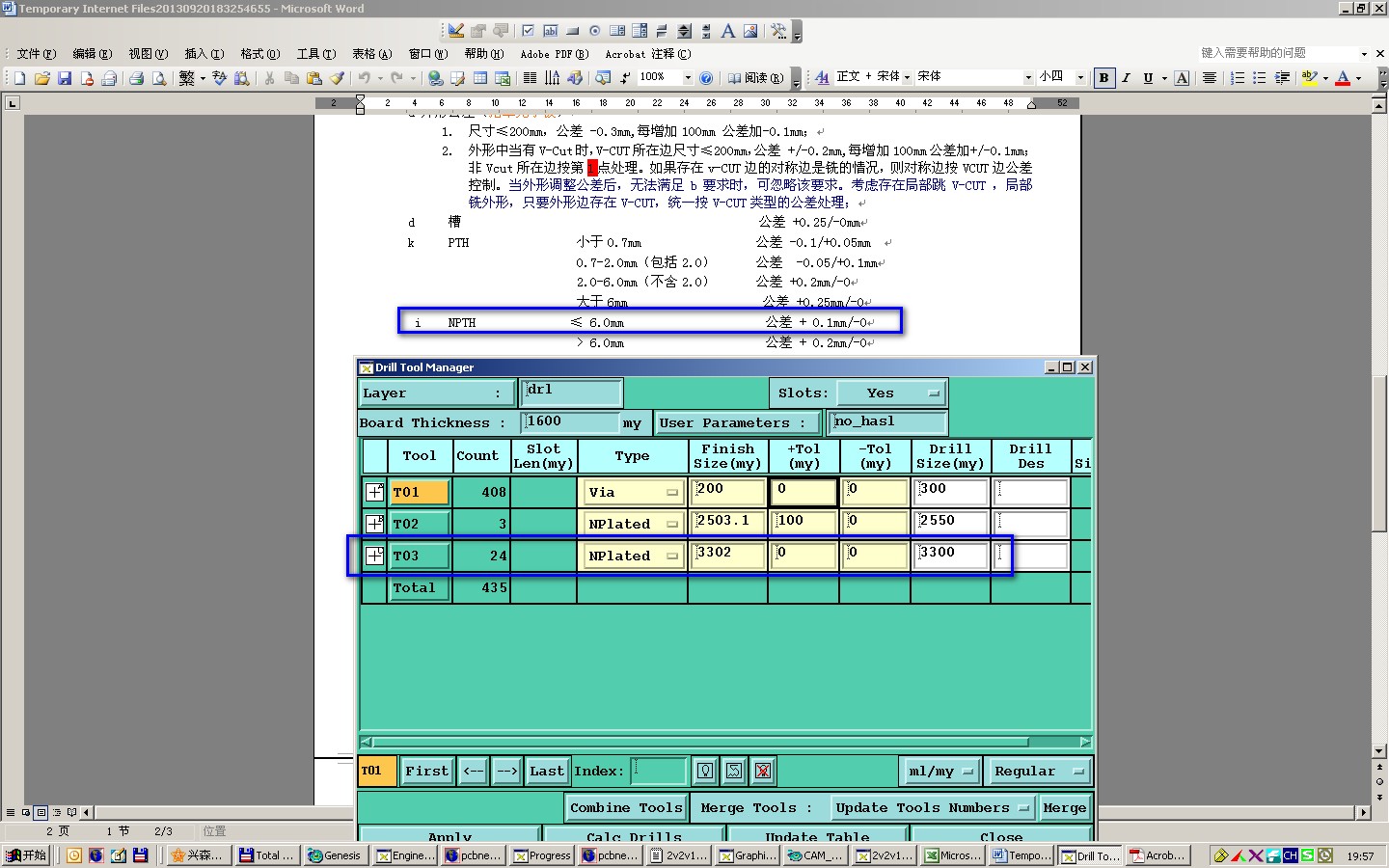
Task: Click the Cut scissors icon
Action: click(x=269, y=78)
